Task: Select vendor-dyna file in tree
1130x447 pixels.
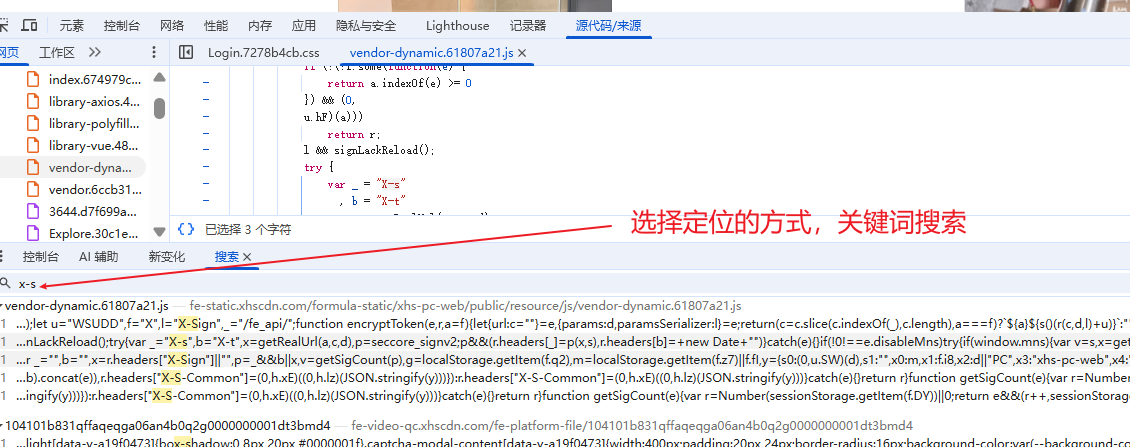Action: [91, 167]
